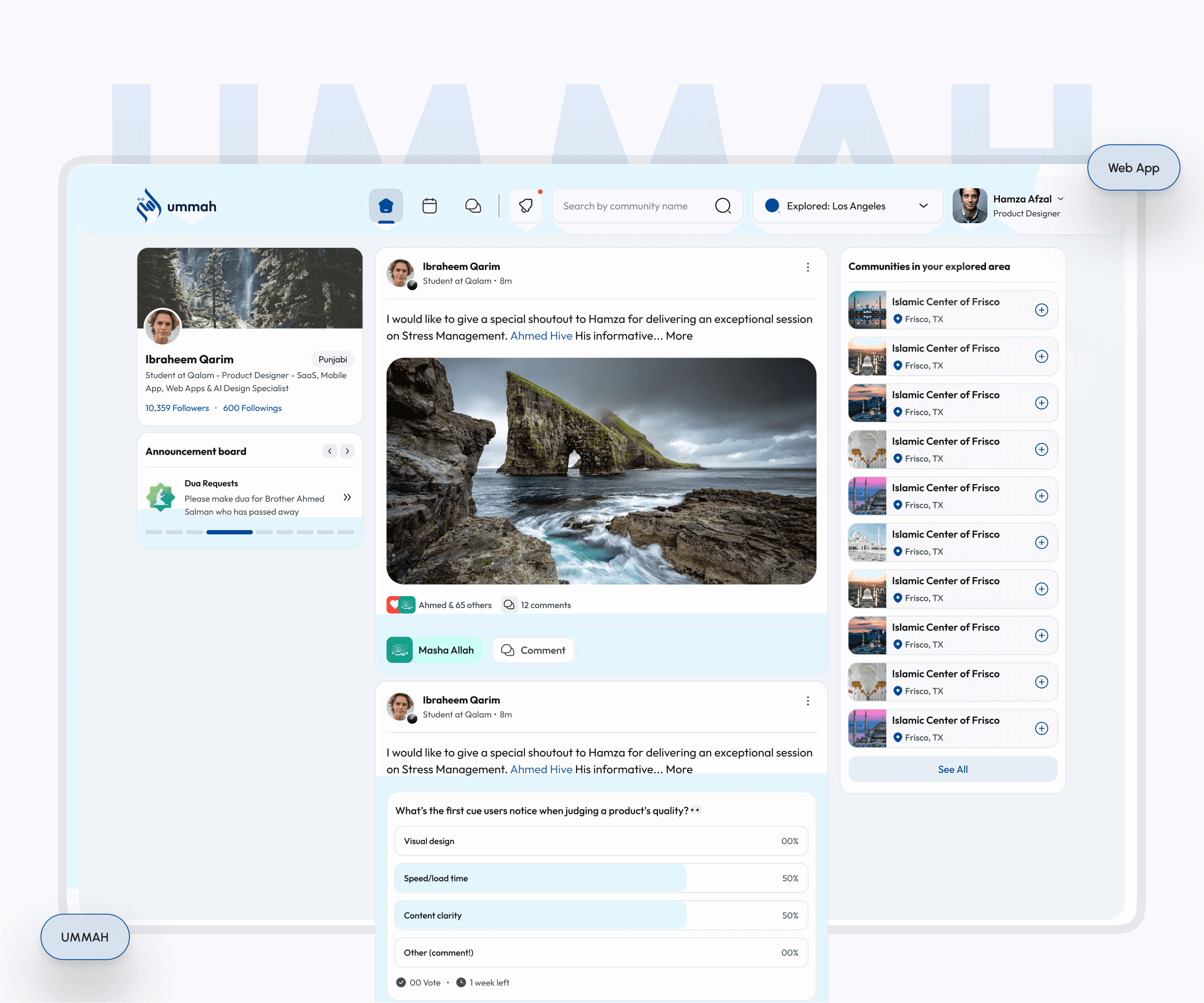Toggle the Masha Allah reaction
This screenshot has height=1003, width=1204.
click(x=434, y=651)
